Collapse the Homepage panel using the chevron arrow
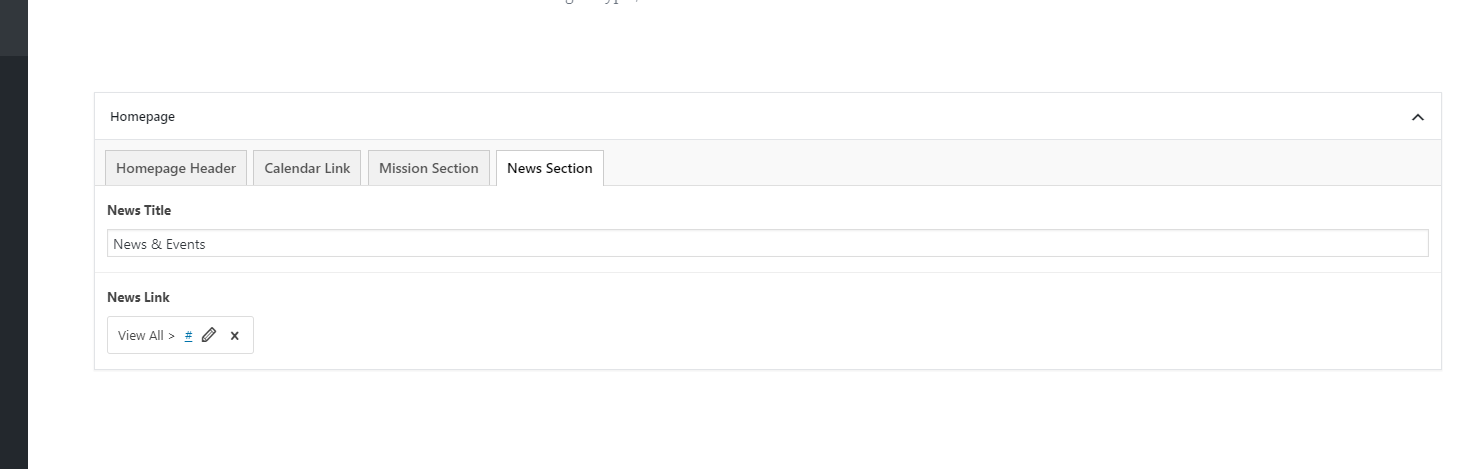 click(x=1417, y=117)
